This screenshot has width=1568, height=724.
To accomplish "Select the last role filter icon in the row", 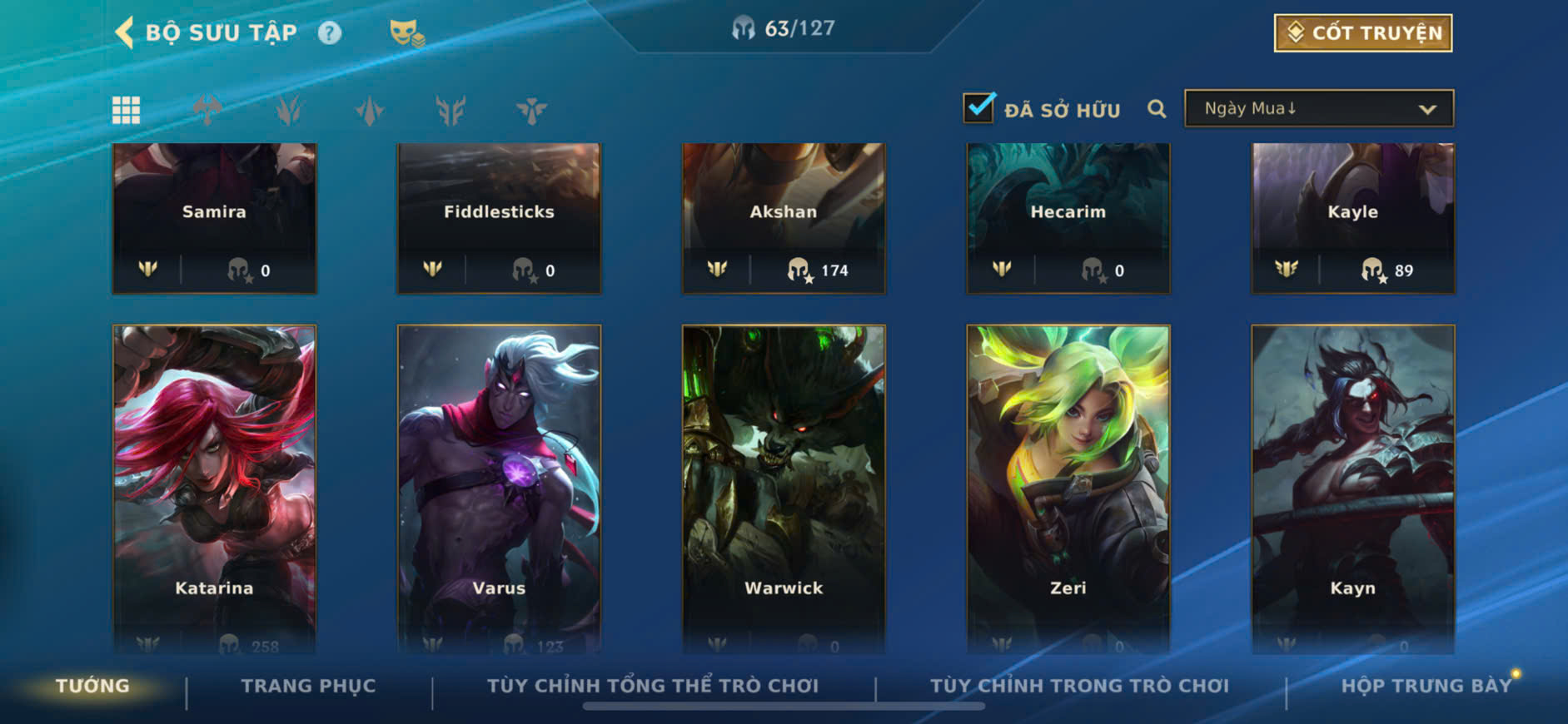I will (x=531, y=110).
